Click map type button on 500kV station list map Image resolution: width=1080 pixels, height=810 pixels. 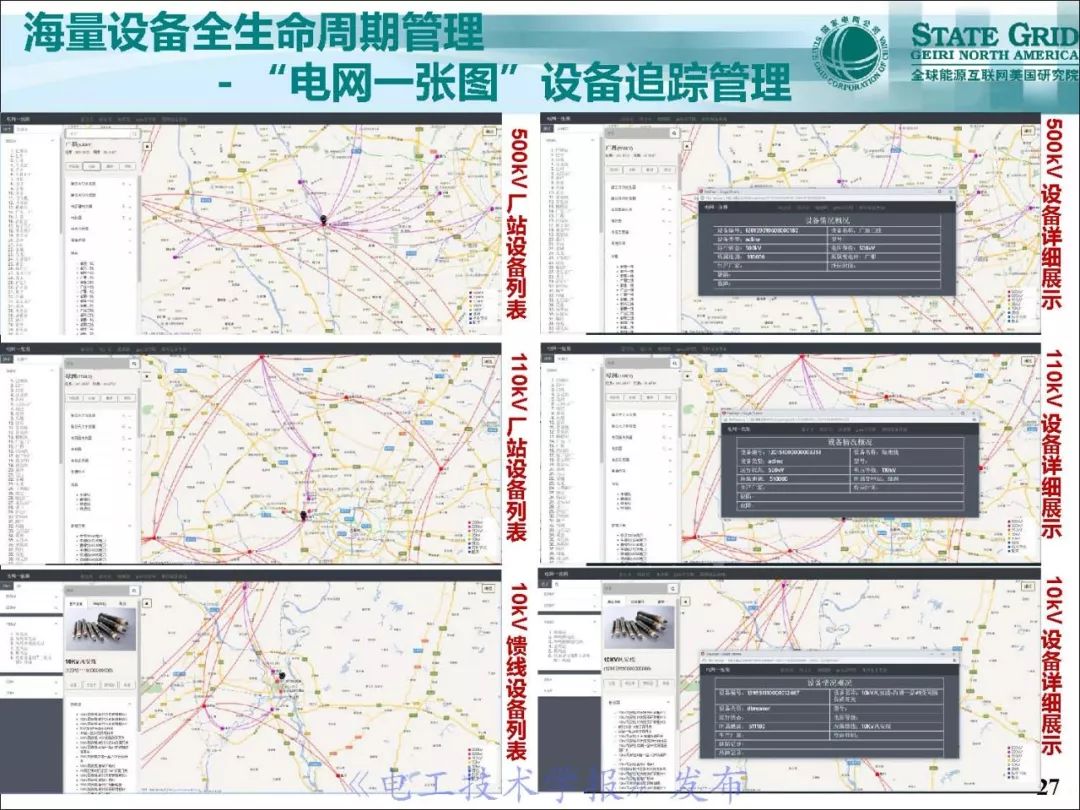490,132
